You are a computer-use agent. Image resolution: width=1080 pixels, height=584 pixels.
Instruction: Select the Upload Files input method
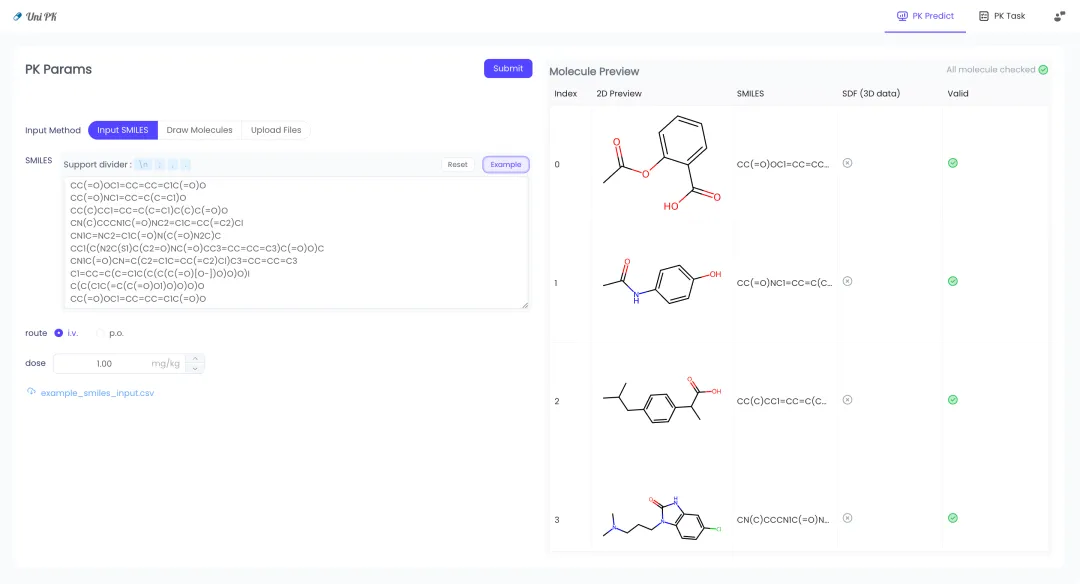275,130
